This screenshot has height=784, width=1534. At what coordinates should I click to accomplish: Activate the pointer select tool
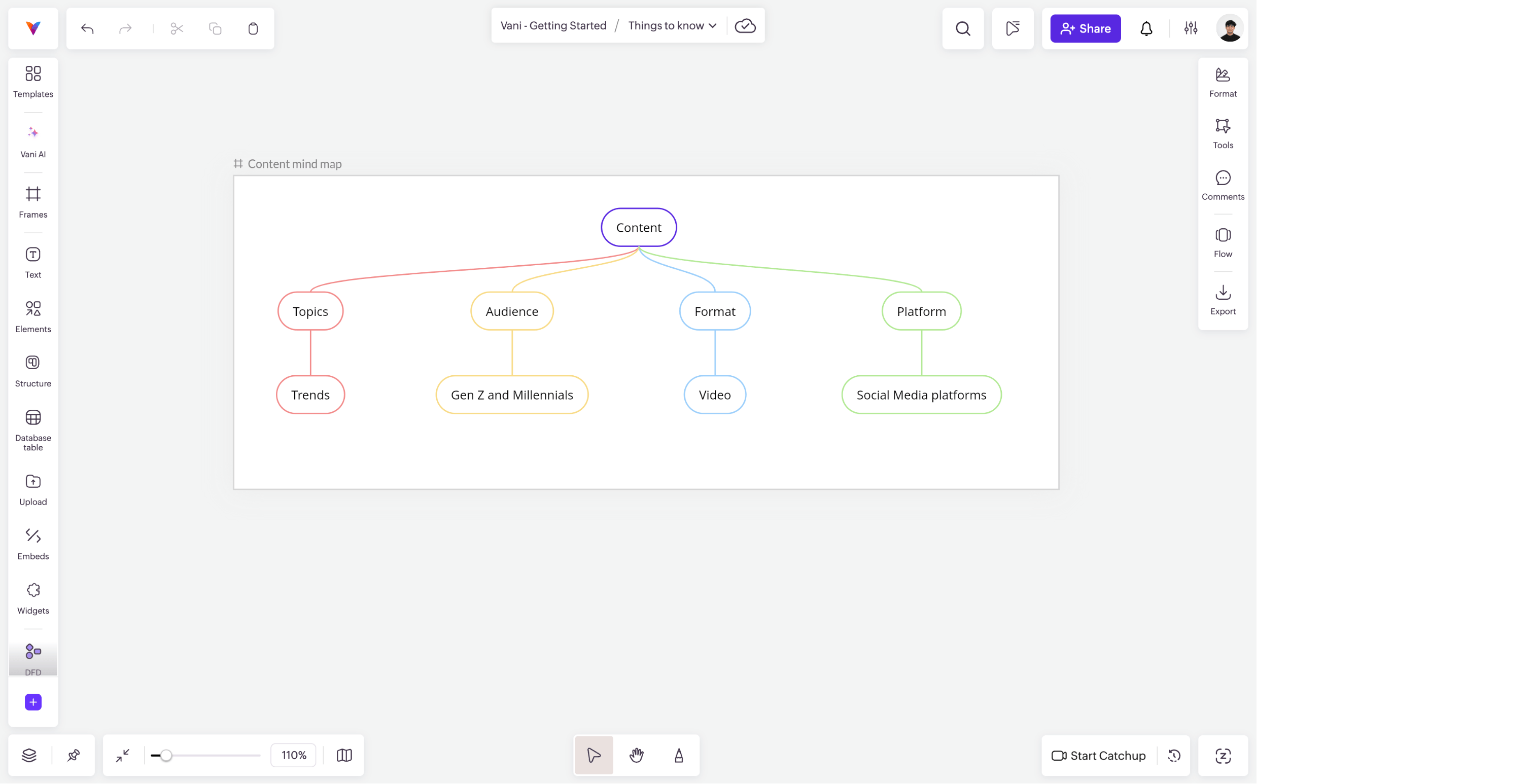[594, 755]
